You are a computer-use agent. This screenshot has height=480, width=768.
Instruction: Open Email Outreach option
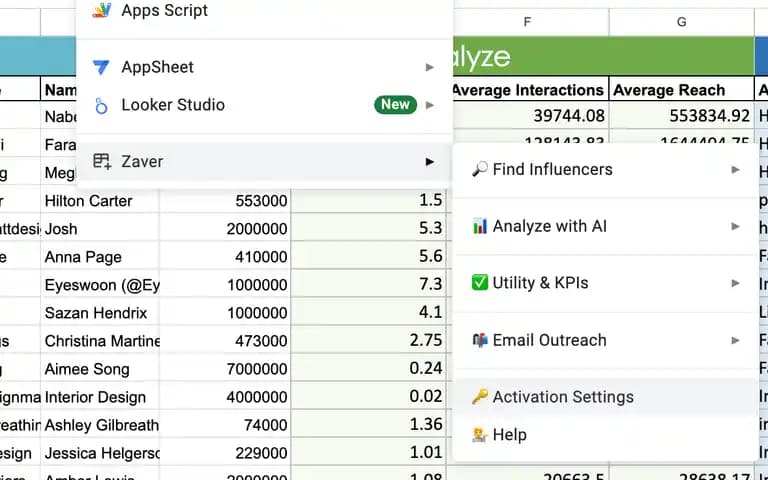tap(605, 340)
